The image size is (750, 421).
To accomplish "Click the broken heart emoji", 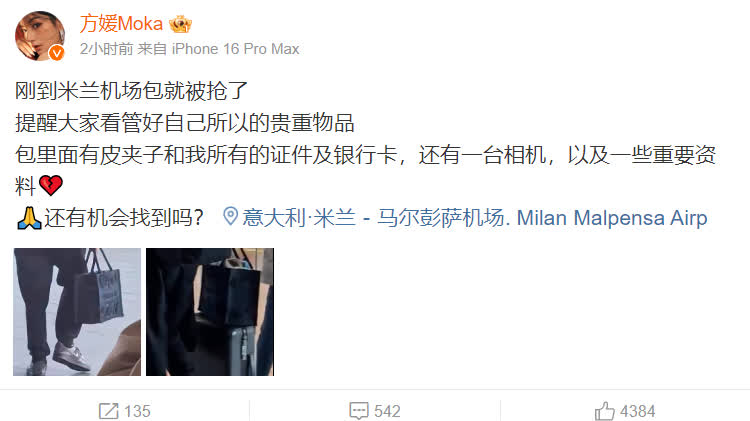I will pos(51,186).
